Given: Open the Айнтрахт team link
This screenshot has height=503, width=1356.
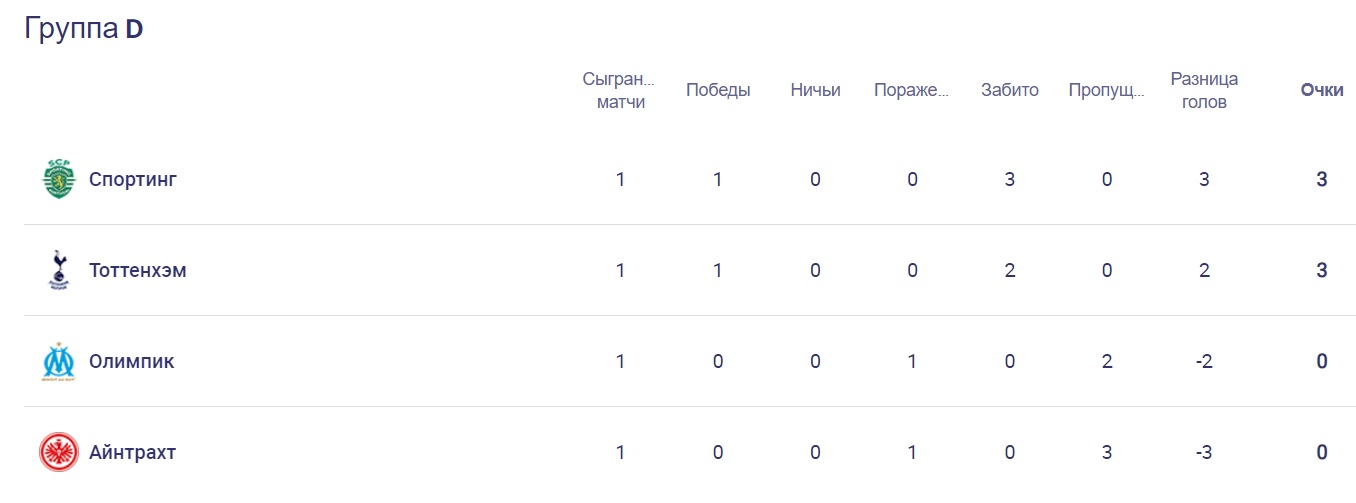Looking at the screenshot, I should click(132, 453).
